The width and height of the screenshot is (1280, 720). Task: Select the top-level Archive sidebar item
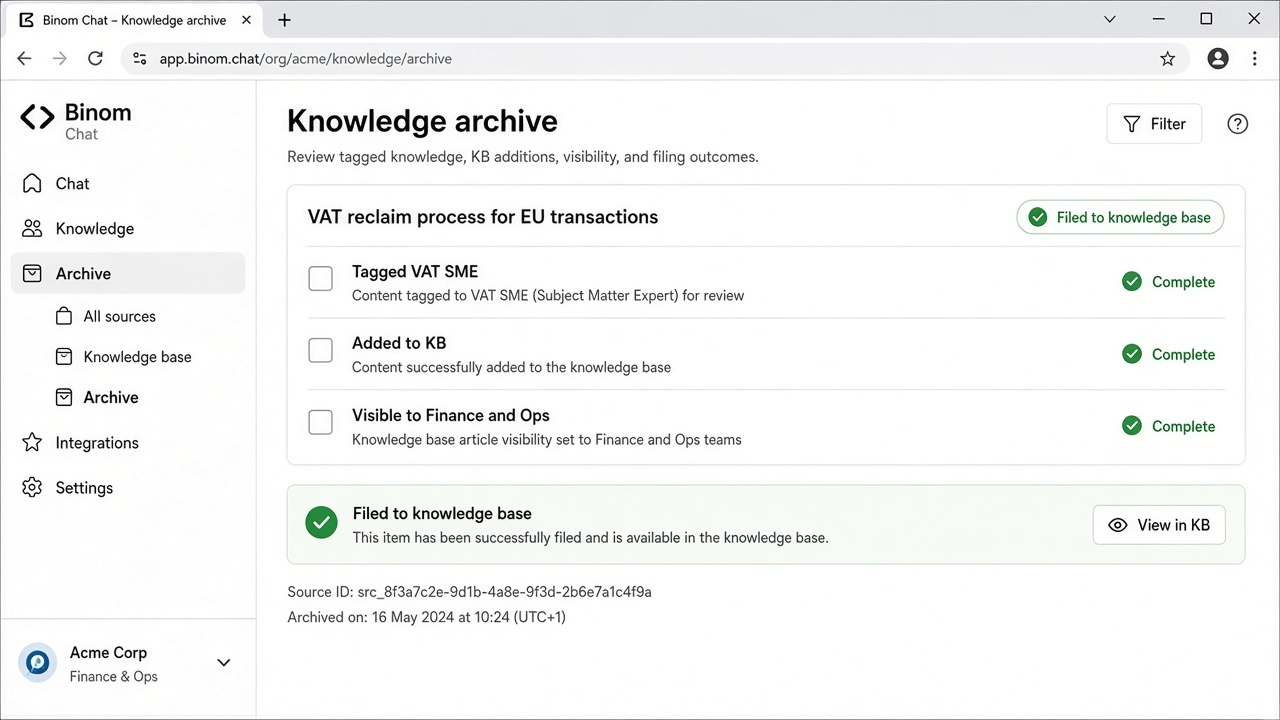(128, 274)
